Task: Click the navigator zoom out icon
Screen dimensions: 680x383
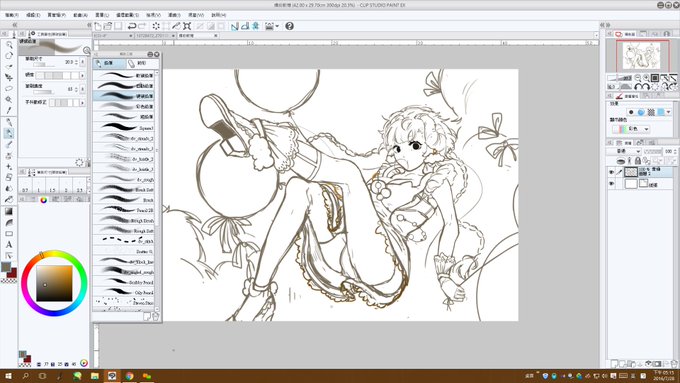Action: 638,78
